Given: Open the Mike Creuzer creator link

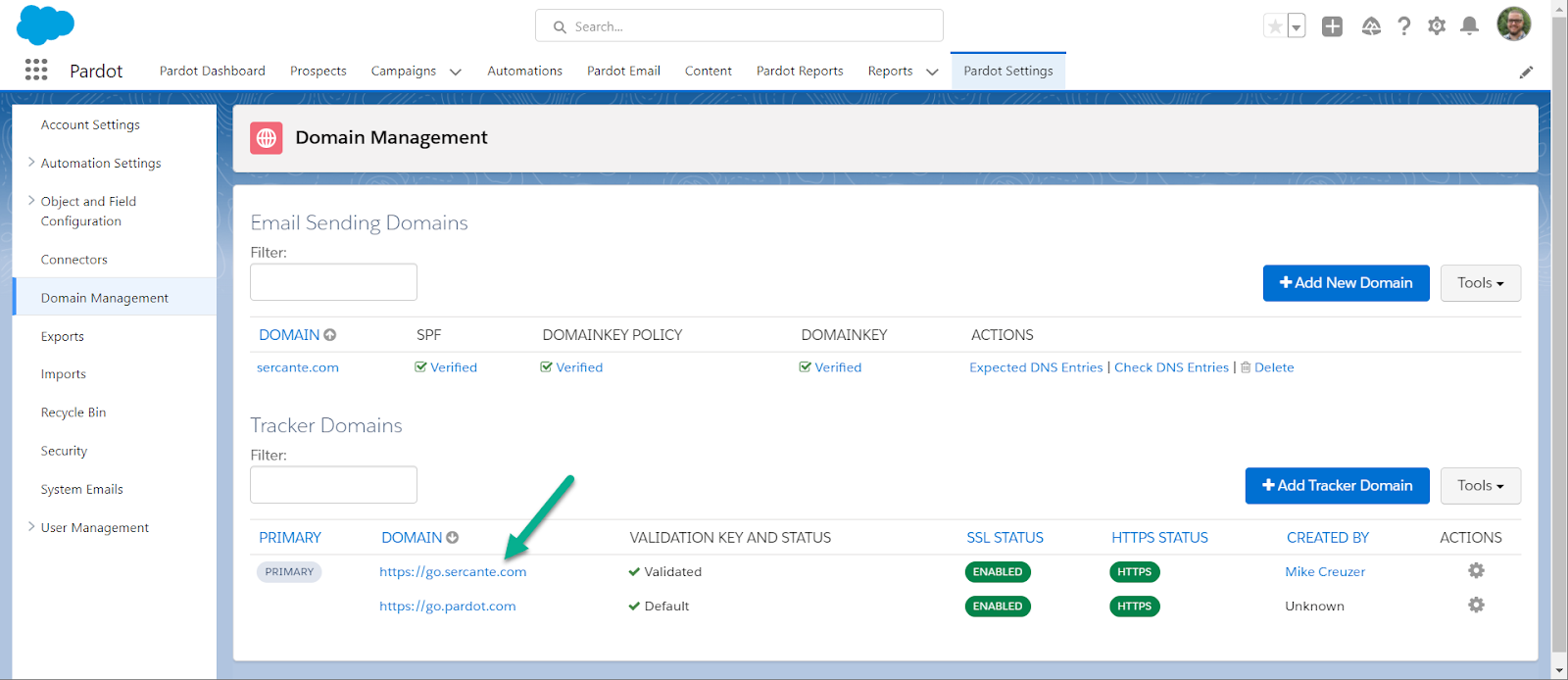Looking at the screenshot, I should pyautogui.click(x=1325, y=572).
